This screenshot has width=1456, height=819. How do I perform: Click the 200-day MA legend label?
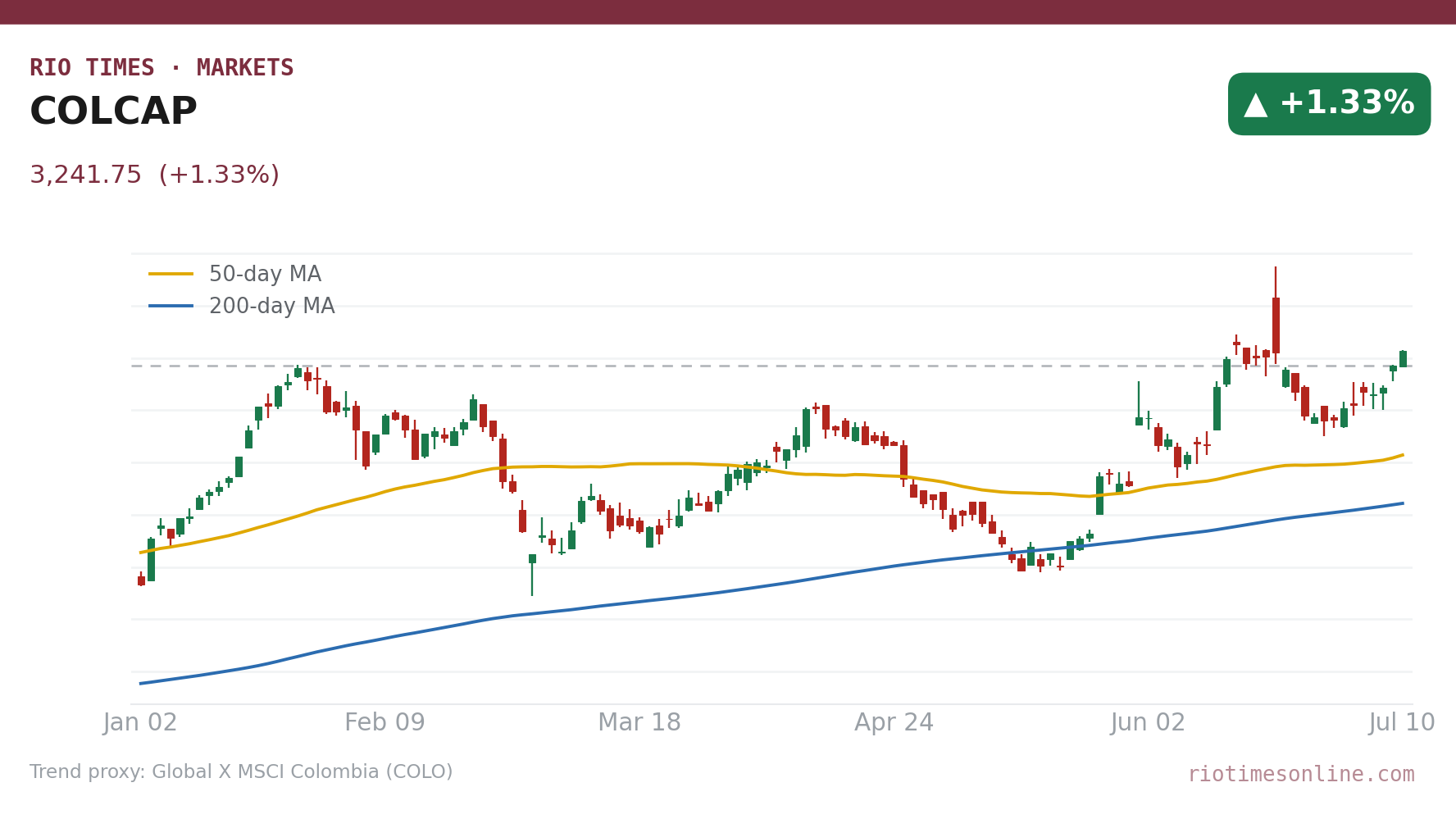(x=271, y=307)
